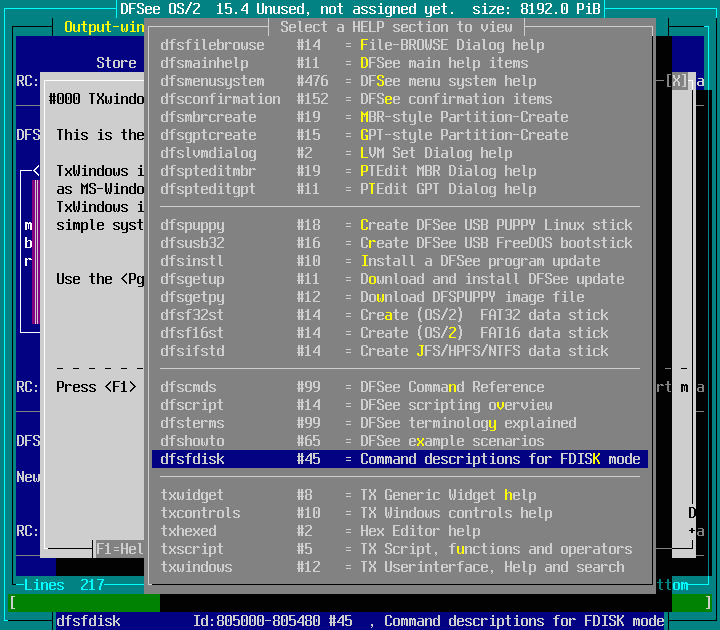This screenshot has width=720, height=630.
Task: Select Create DFSee USB FreeDOS bootstick
Action: 400,243
